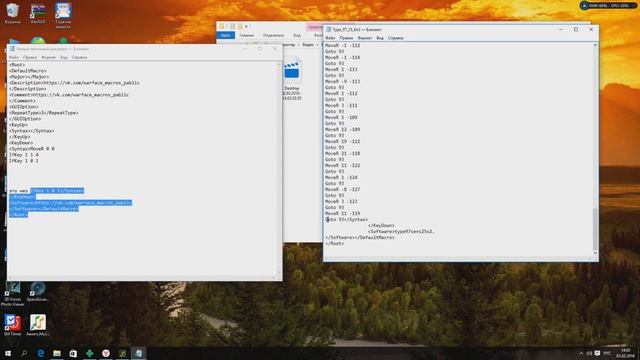640x360 pixels.
Task: Switch the РУС input language indicator
Action: (x=607, y=353)
